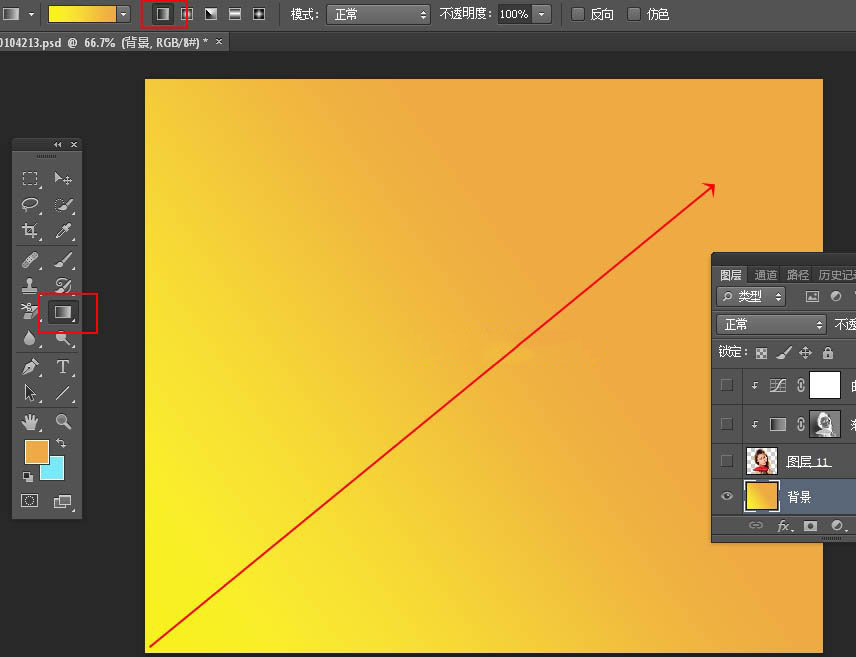Switch to the 路径 tab
856x657 pixels.
(798, 275)
